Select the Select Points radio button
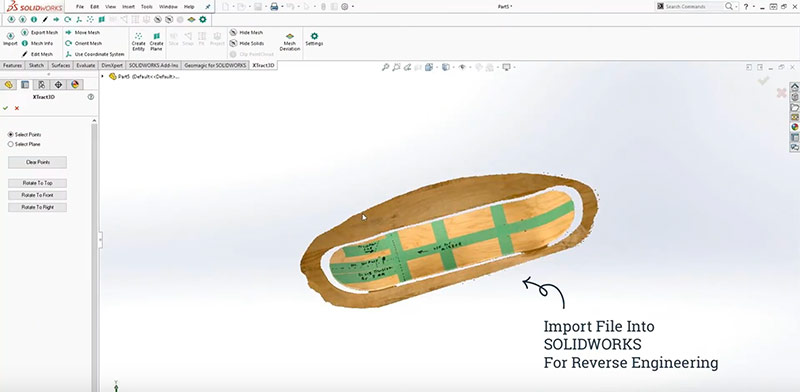This screenshot has width=800, height=392. [10, 135]
